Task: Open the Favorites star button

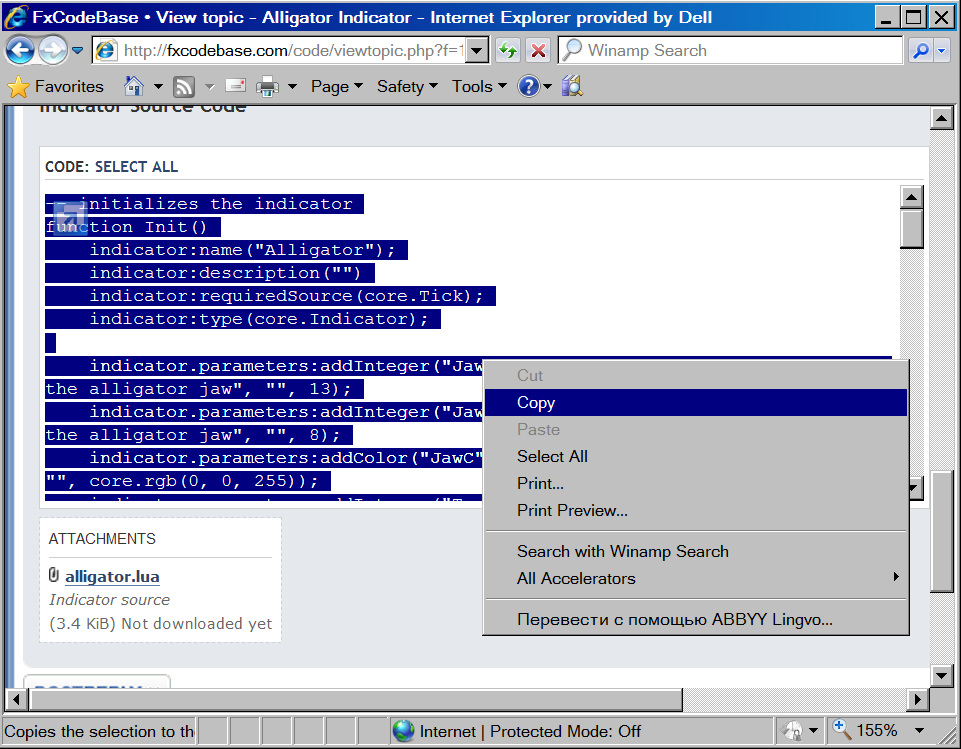Action: [56, 86]
